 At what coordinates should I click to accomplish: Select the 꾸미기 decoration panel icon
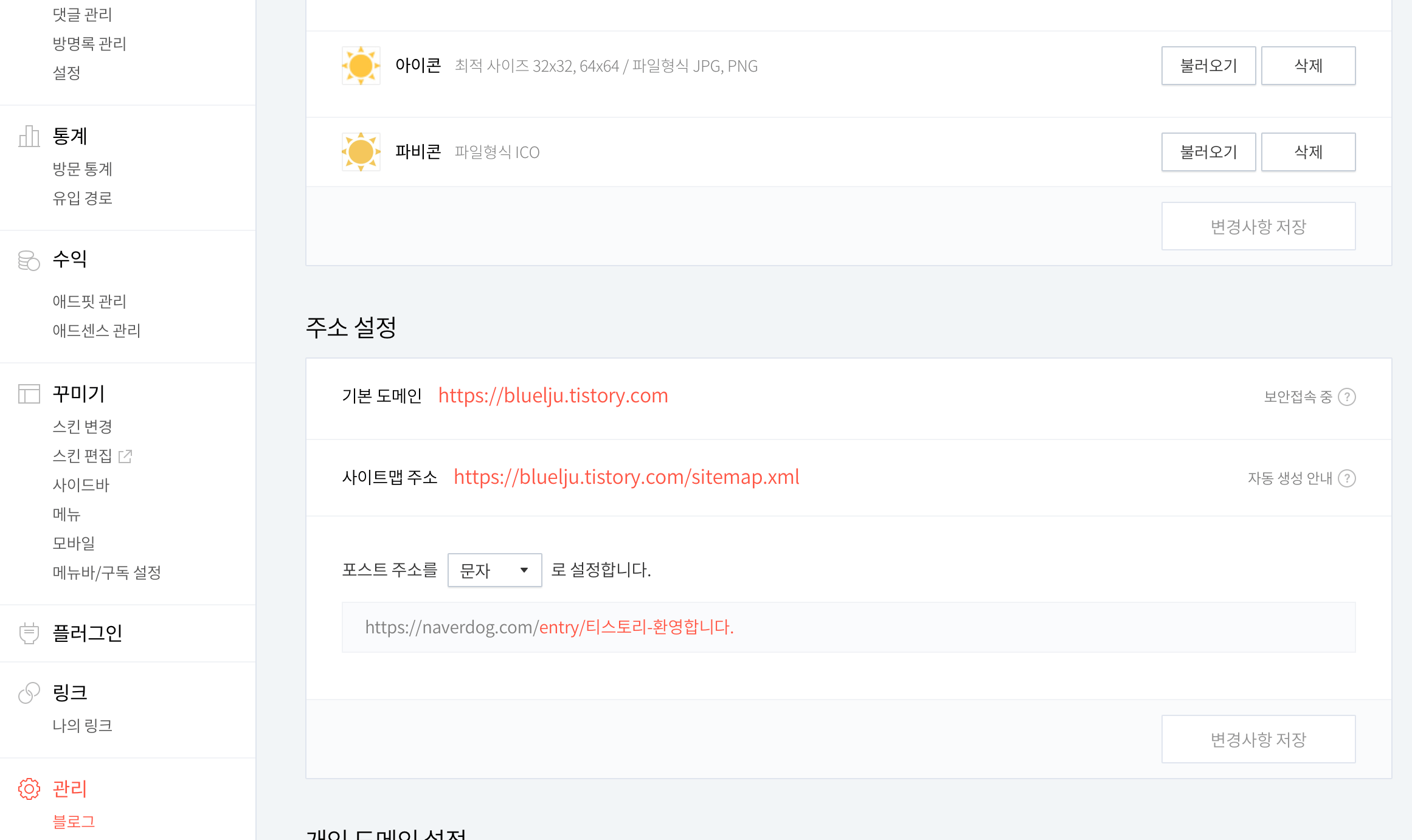tap(28, 393)
